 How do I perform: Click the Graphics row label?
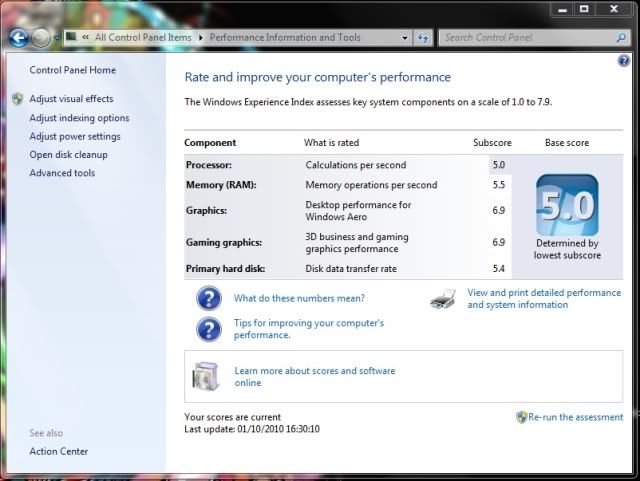pos(206,211)
